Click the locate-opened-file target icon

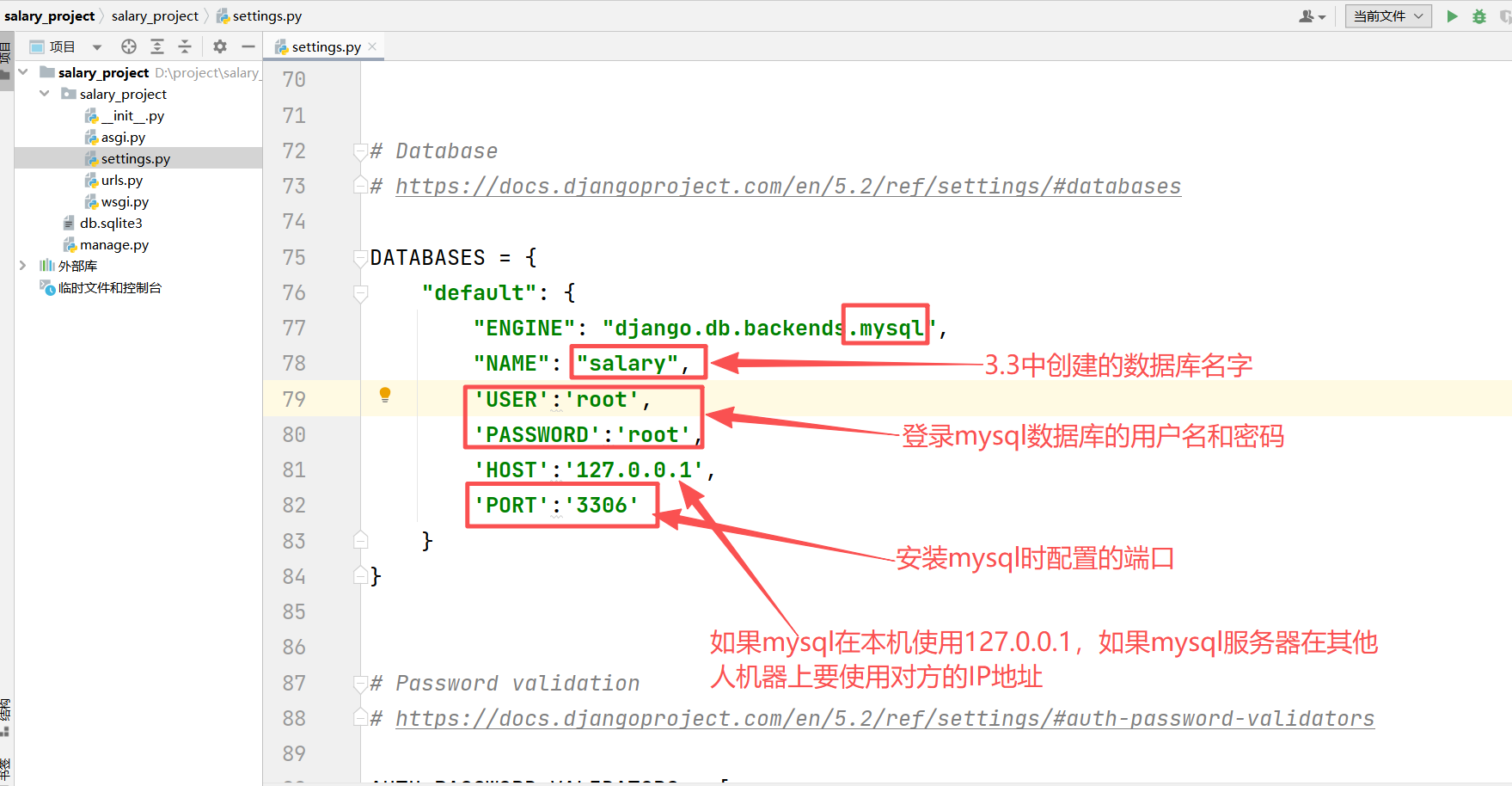(129, 46)
